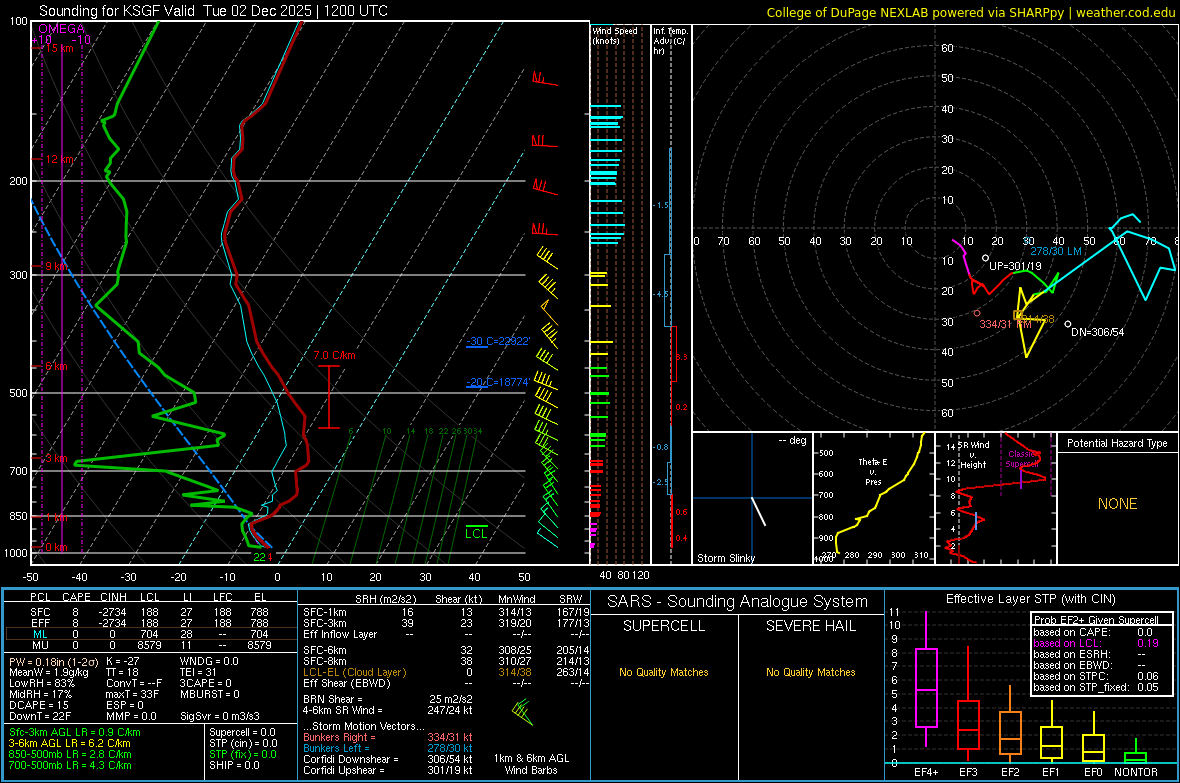
Task: Click the sounding title for KSGF
Action: (213, 11)
